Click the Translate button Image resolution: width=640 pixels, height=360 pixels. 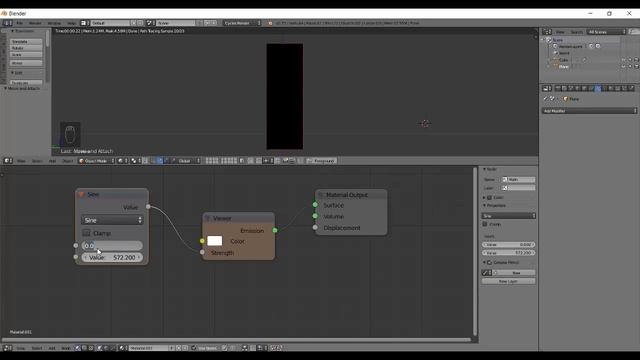tap(26, 42)
